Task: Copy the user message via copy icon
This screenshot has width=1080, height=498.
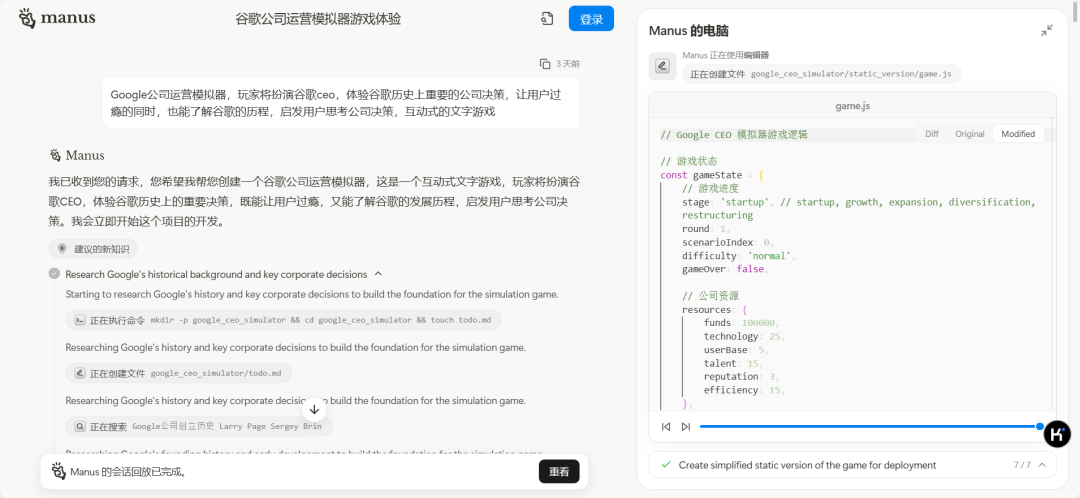Action: (545, 63)
